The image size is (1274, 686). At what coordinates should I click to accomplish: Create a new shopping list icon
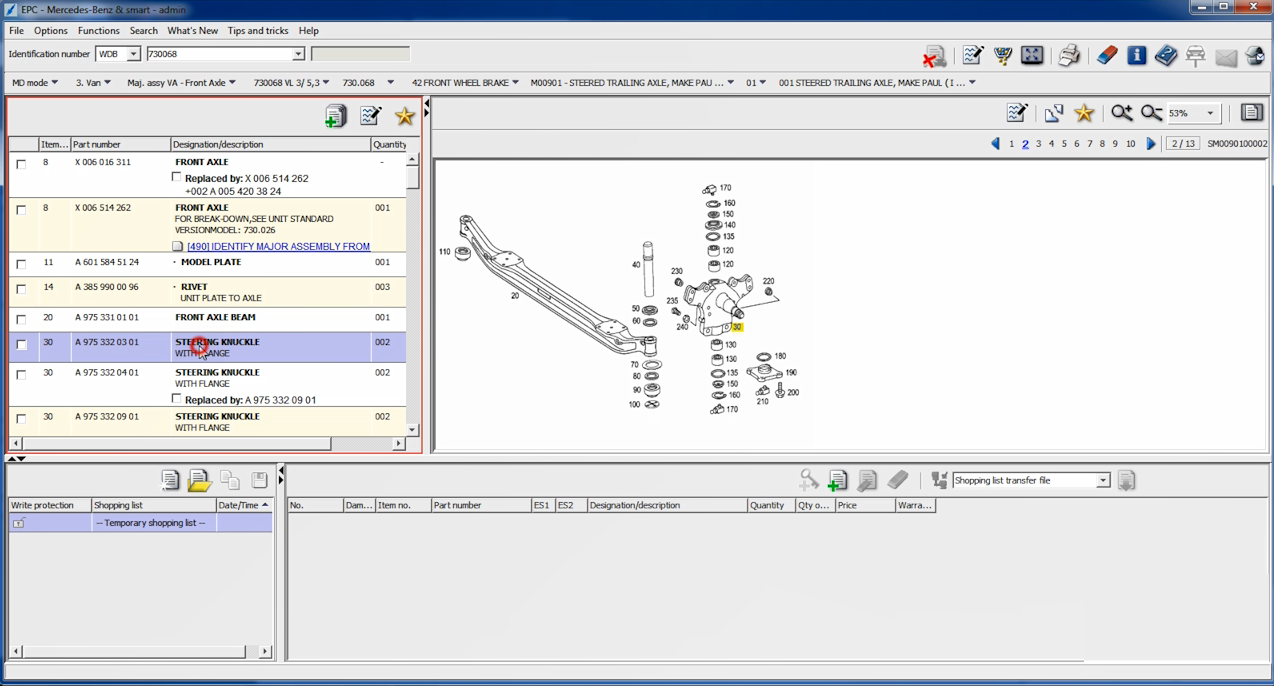pos(170,480)
